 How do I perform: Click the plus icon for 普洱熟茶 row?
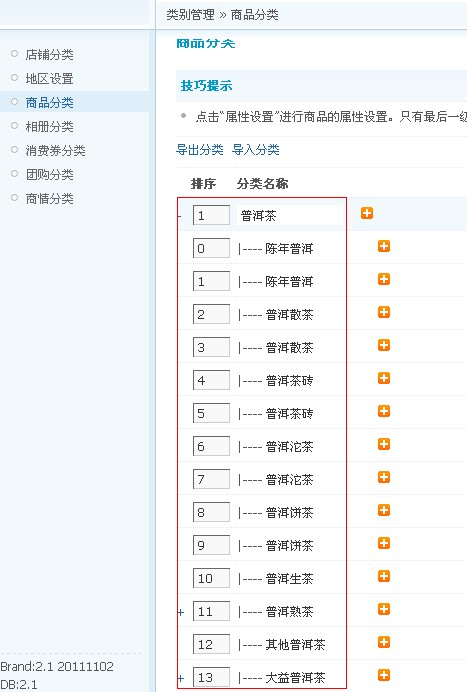click(x=384, y=609)
